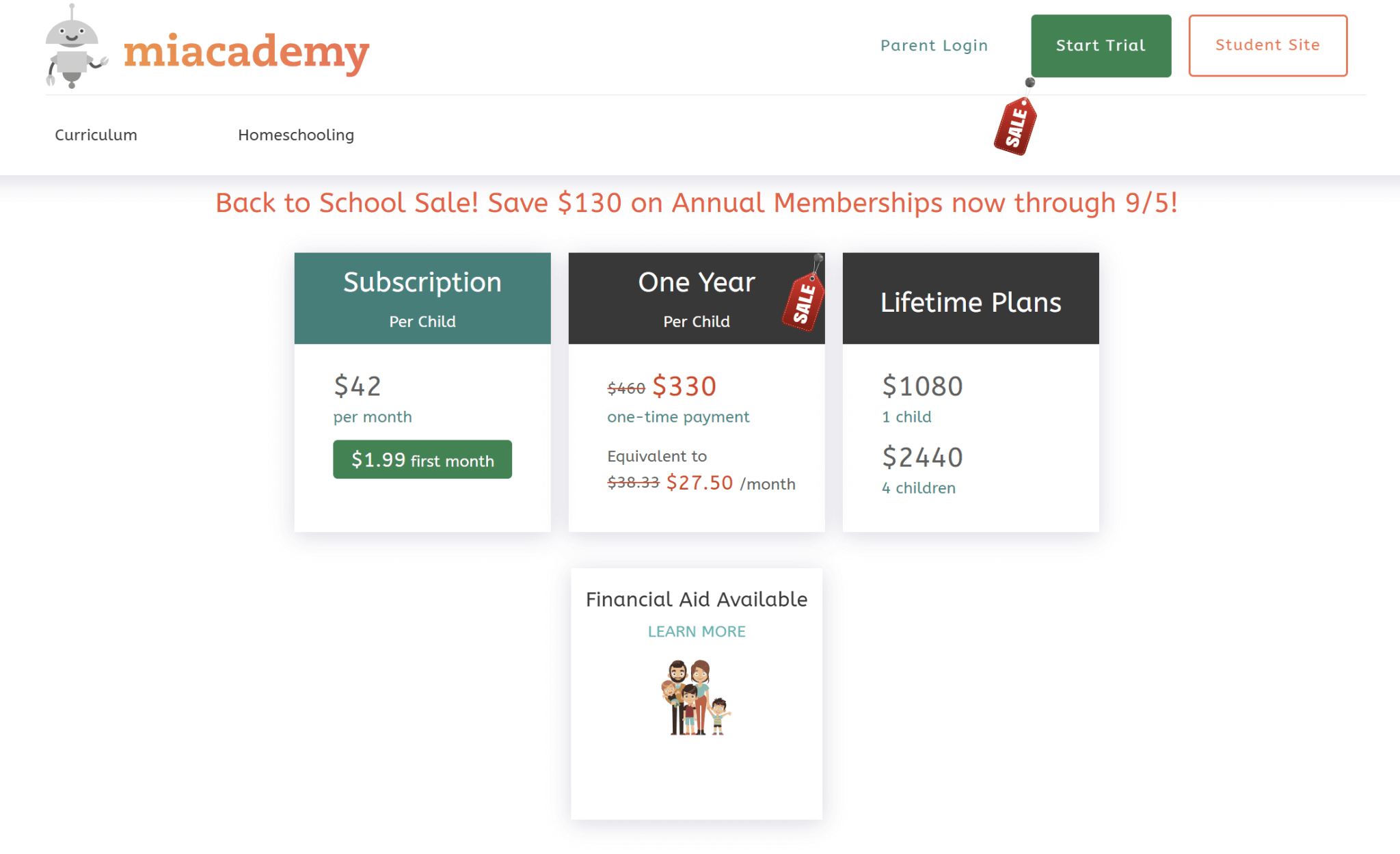Click the red sale tag below Start Trial

[1016, 126]
